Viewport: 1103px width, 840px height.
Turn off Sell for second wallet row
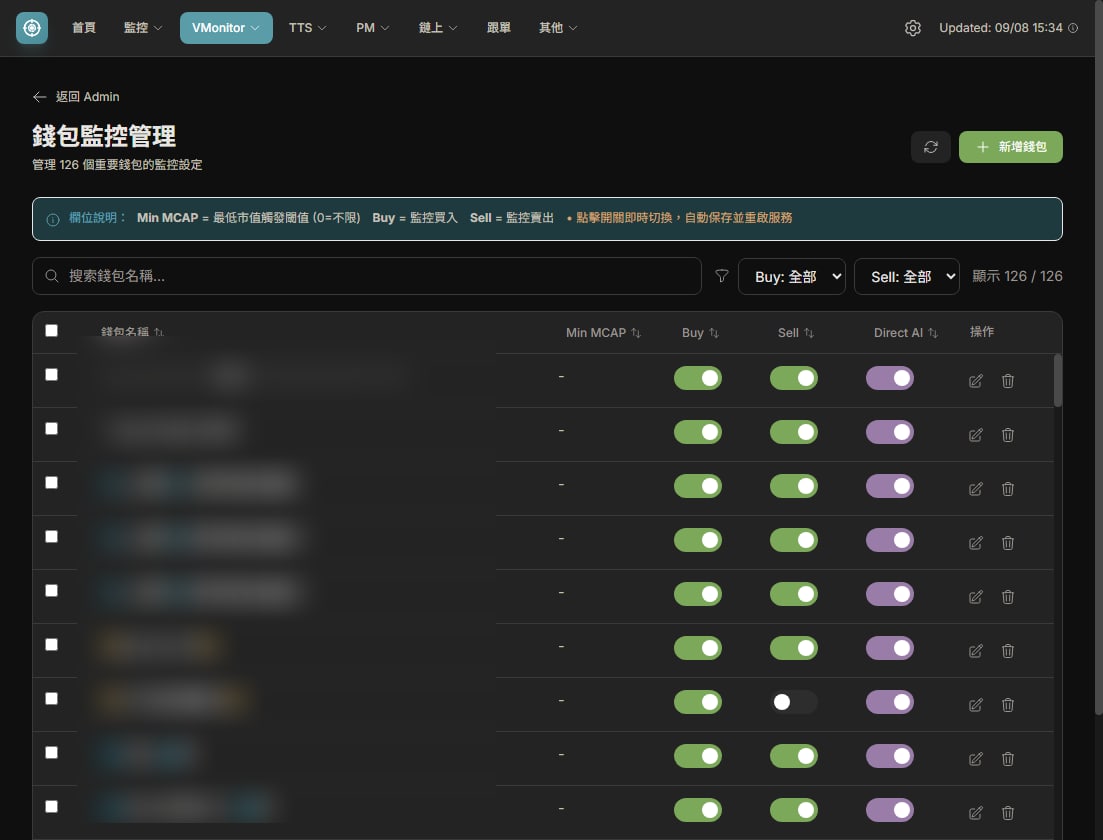click(793, 432)
